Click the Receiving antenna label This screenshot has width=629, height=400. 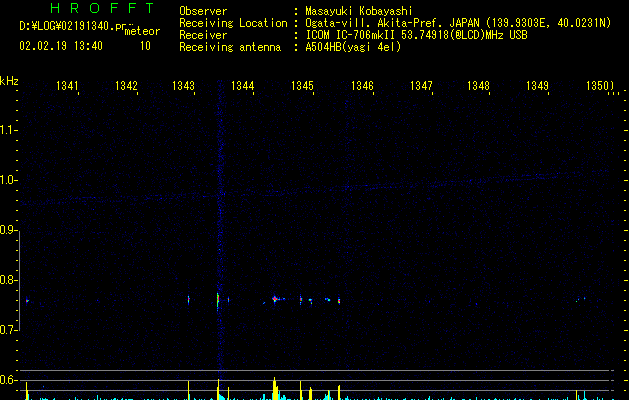(230, 47)
